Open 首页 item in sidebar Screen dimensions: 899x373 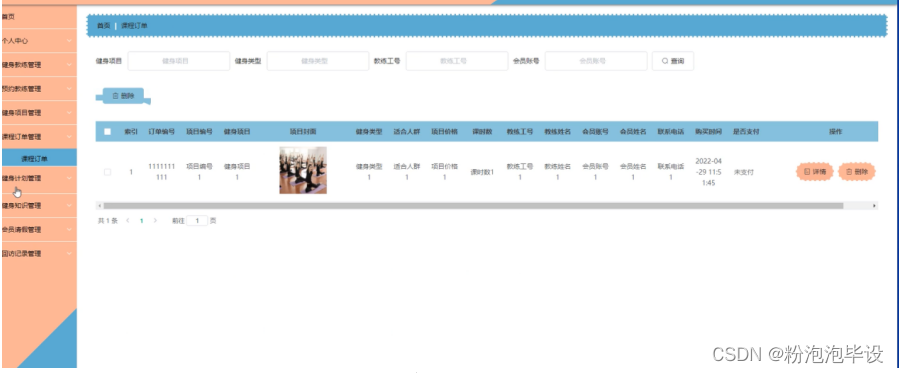[38, 17]
